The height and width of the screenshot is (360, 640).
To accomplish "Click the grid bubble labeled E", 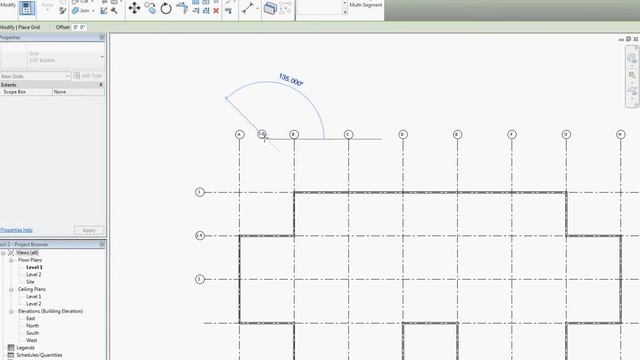I will tap(457, 135).
